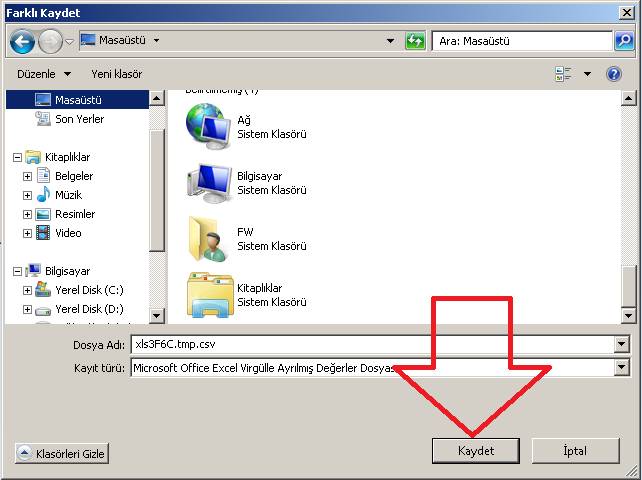This screenshot has height=480, width=642.
Task: Click the magnifier search icon
Action: click(x=624, y=41)
